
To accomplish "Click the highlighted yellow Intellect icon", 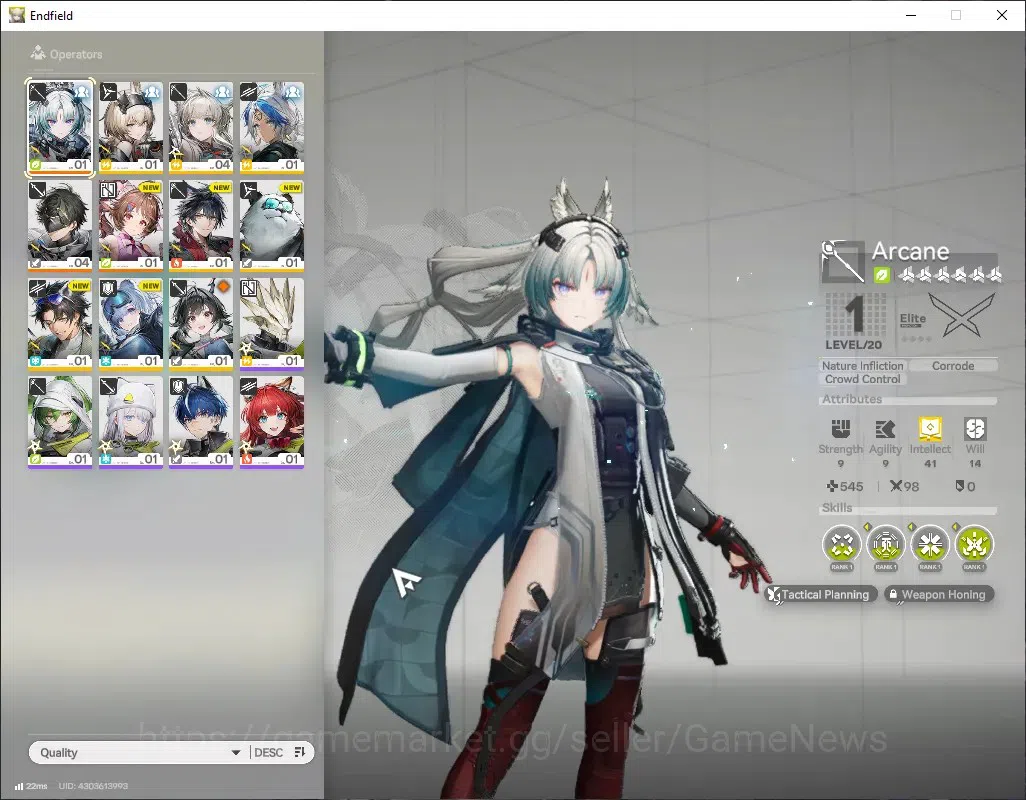I will pyautogui.click(x=930, y=428).
